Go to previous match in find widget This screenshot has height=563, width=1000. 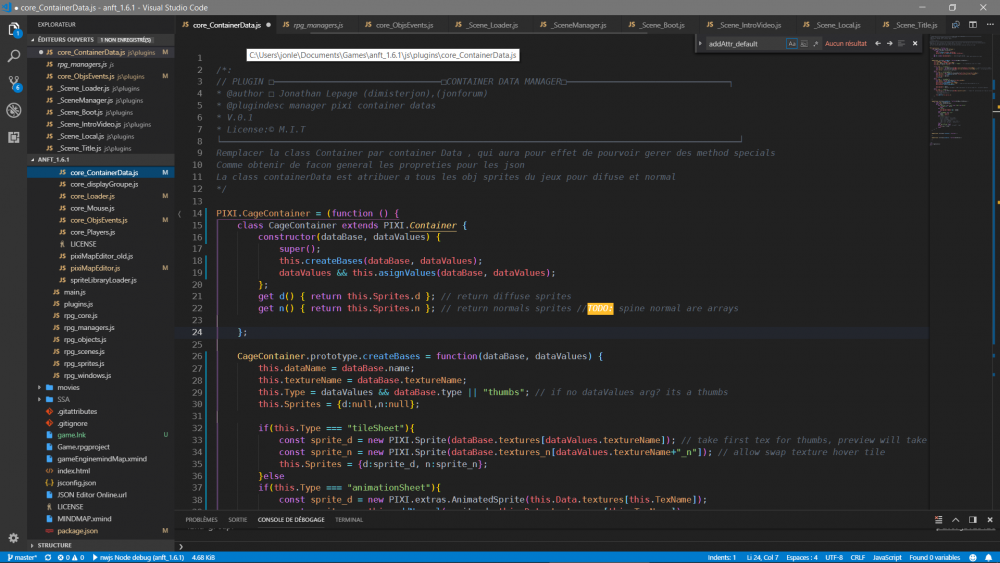point(878,43)
